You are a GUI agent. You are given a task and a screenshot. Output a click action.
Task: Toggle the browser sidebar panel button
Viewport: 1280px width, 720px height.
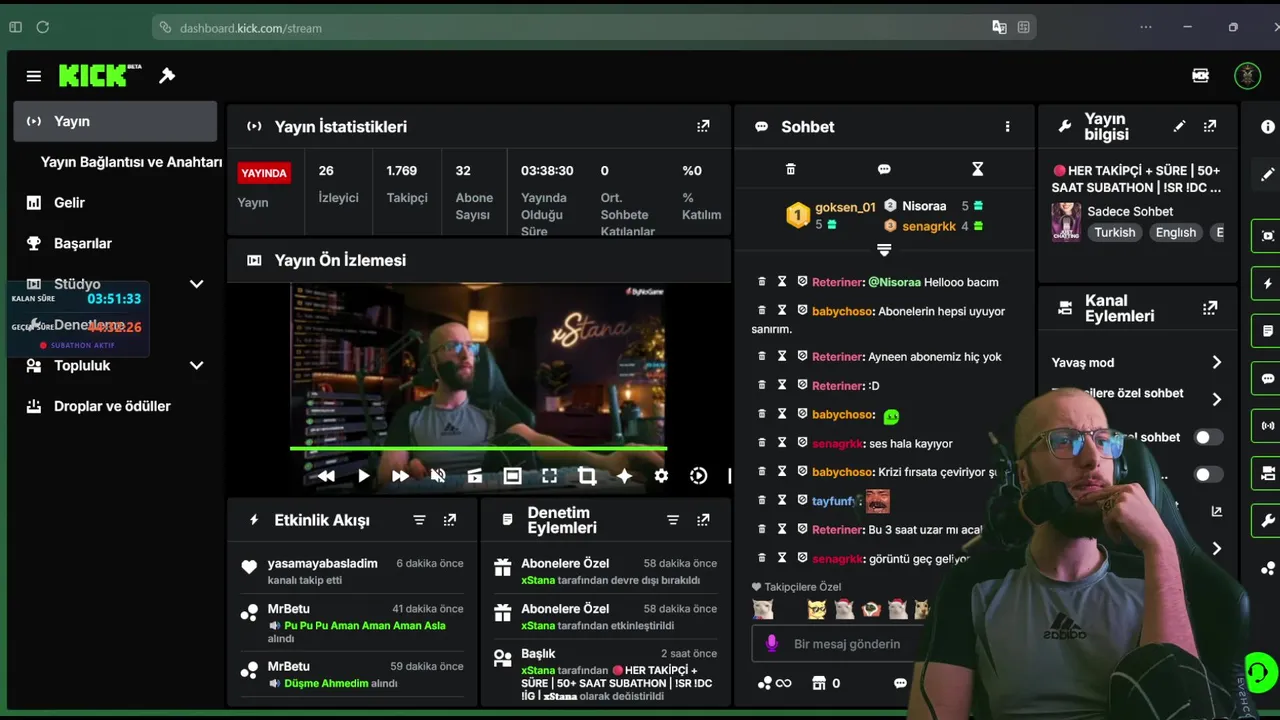[15, 27]
